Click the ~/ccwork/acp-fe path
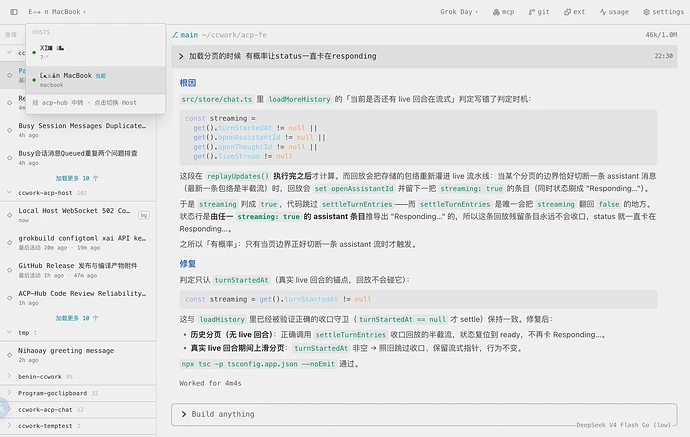 234,35
